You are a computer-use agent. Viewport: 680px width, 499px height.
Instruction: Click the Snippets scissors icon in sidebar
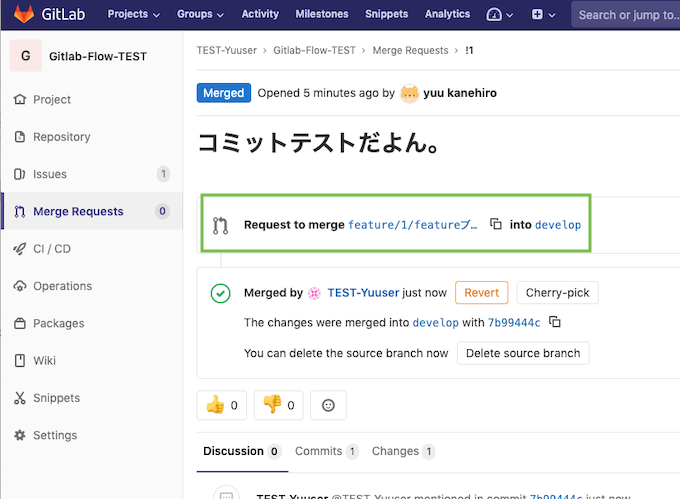click(20, 398)
